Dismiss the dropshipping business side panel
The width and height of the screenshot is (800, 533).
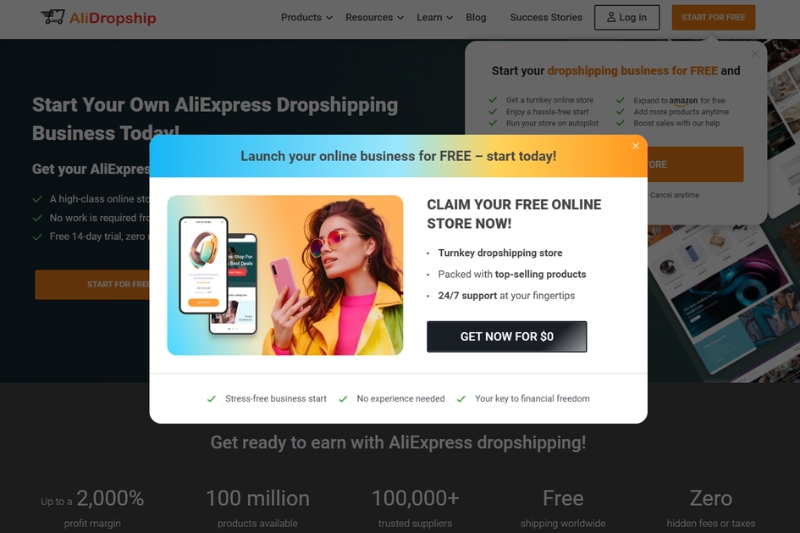pyautogui.click(x=755, y=54)
